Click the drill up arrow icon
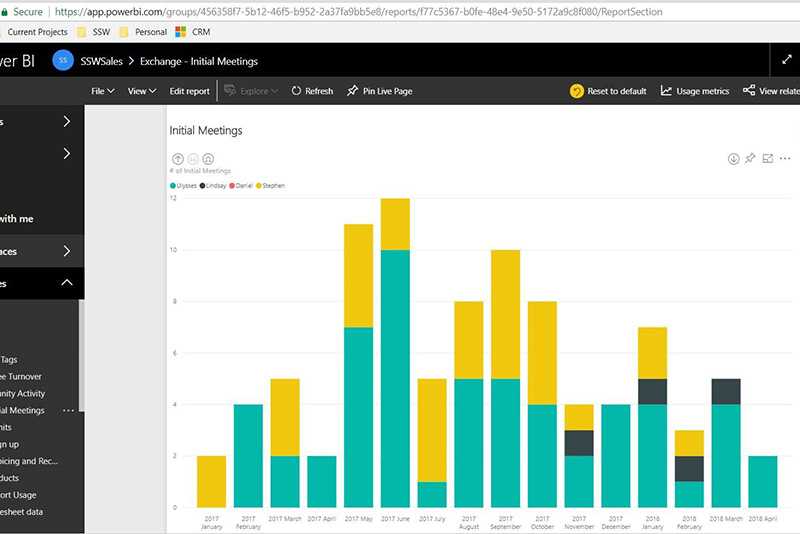Image resolution: width=800 pixels, height=534 pixels. (178, 159)
